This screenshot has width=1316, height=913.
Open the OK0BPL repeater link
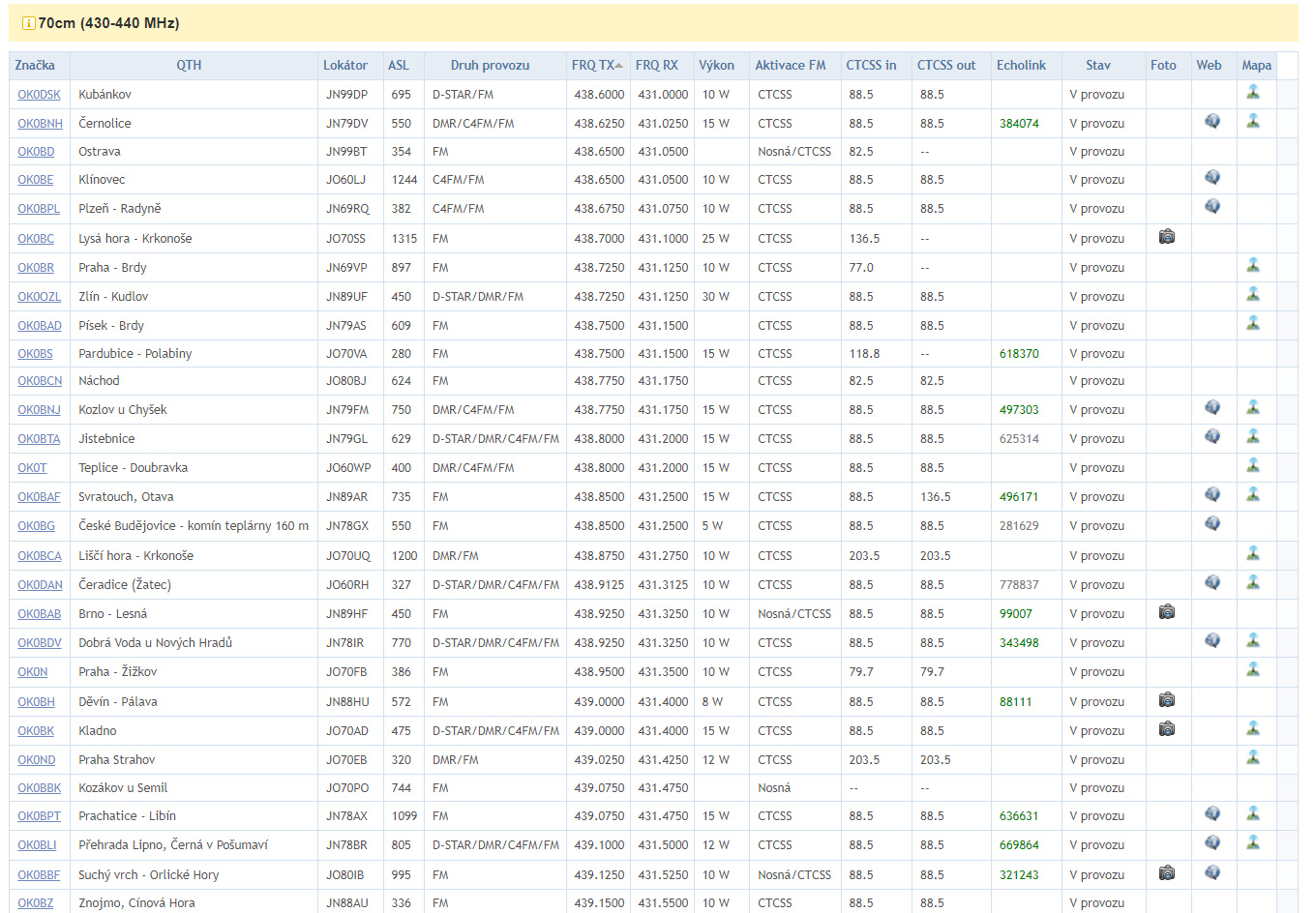tap(39, 209)
